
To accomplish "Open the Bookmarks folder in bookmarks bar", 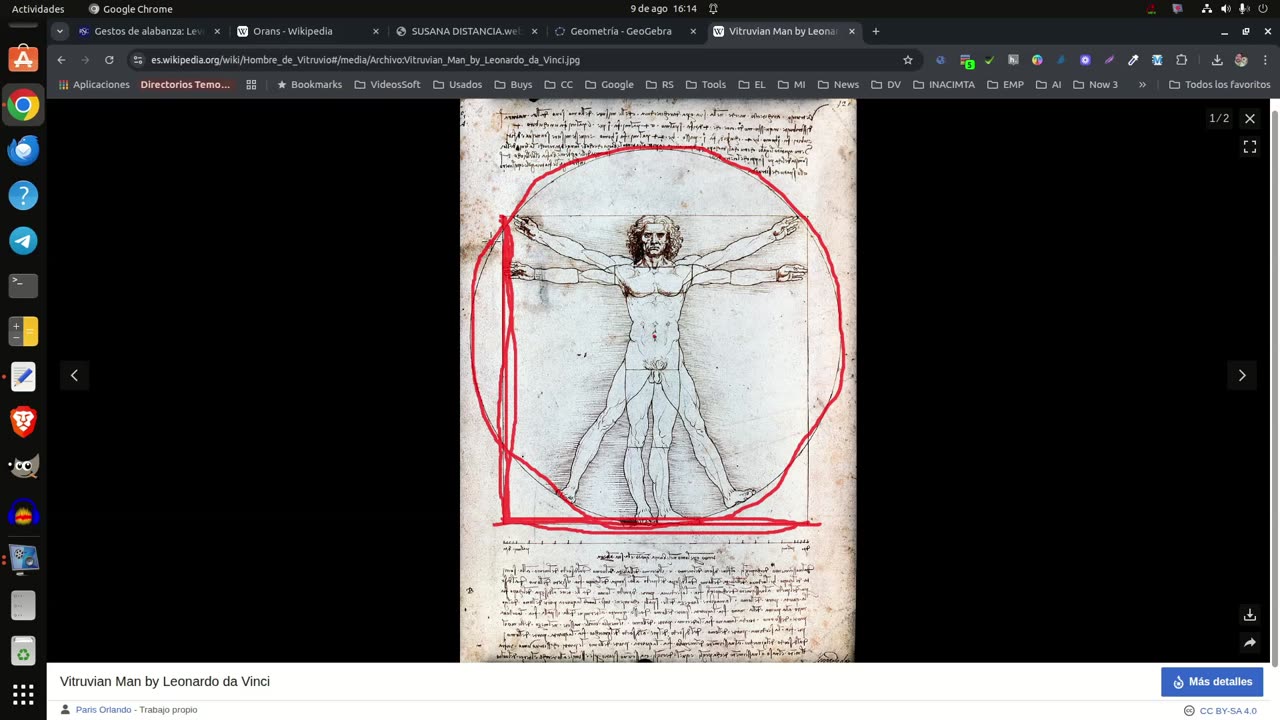I will pyautogui.click(x=309, y=85).
